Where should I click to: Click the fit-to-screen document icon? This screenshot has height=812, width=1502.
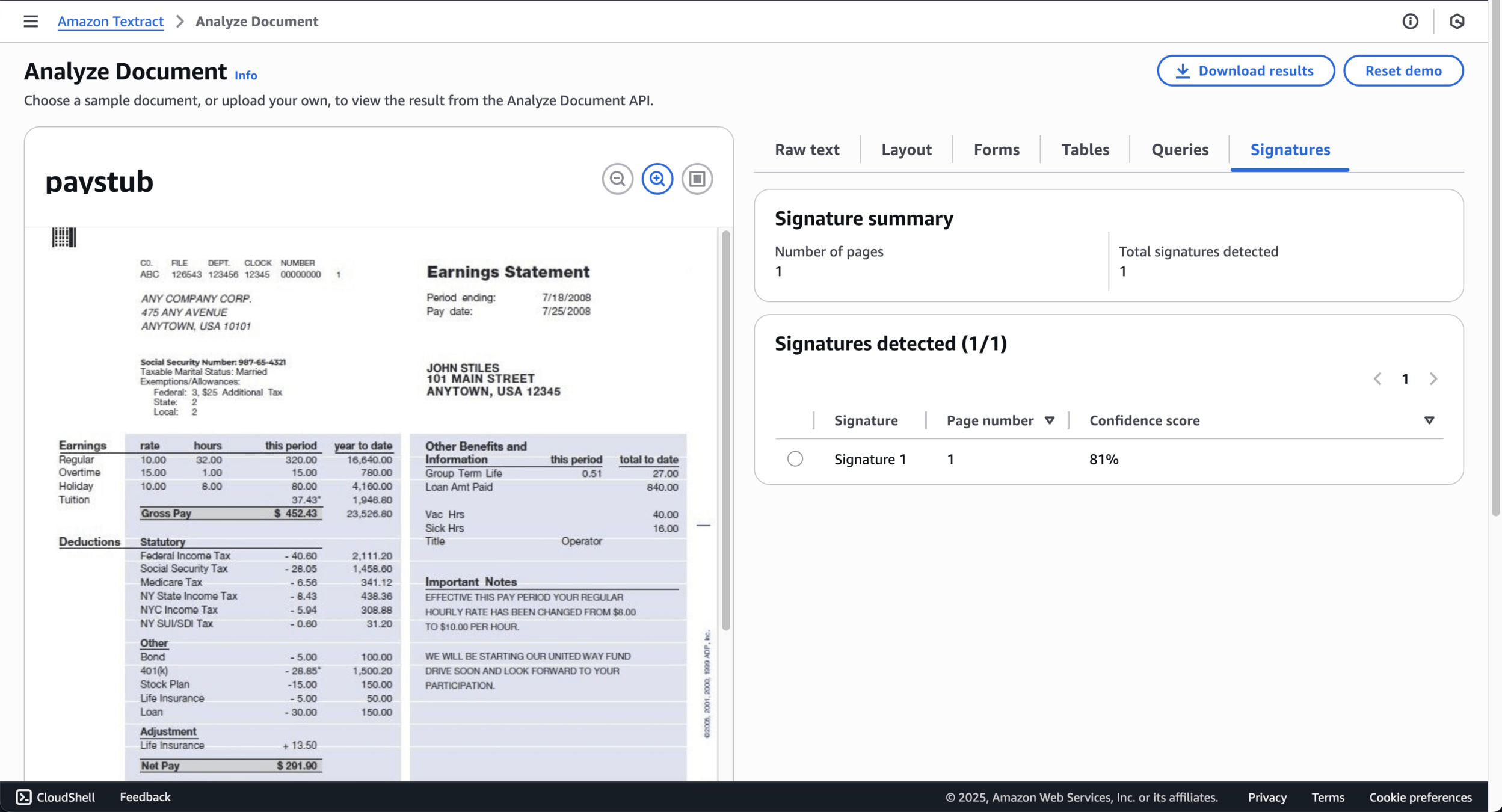(x=697, y=179)
